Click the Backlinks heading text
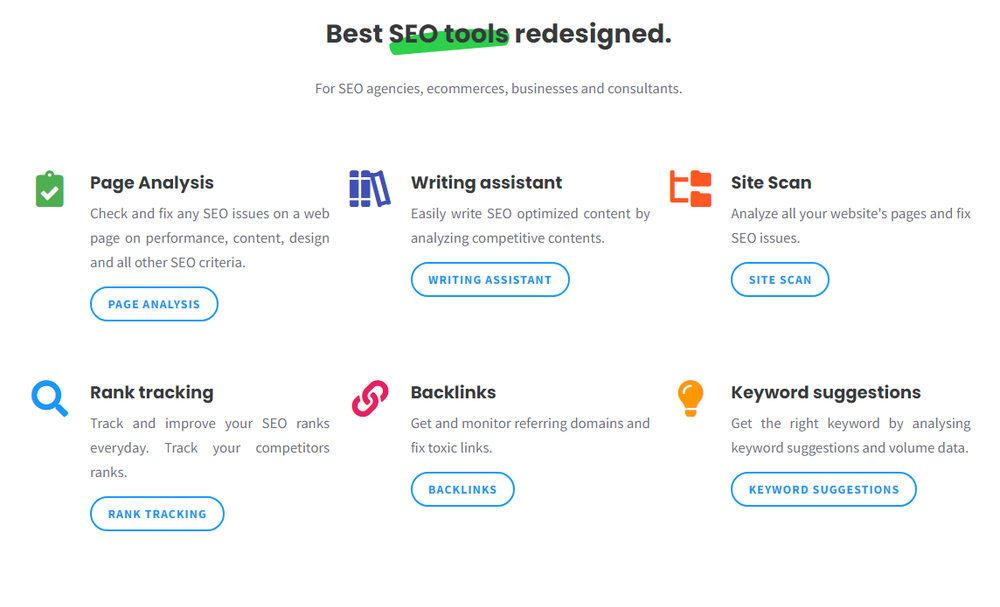The image size is (1000, 607). coord(453,393)
